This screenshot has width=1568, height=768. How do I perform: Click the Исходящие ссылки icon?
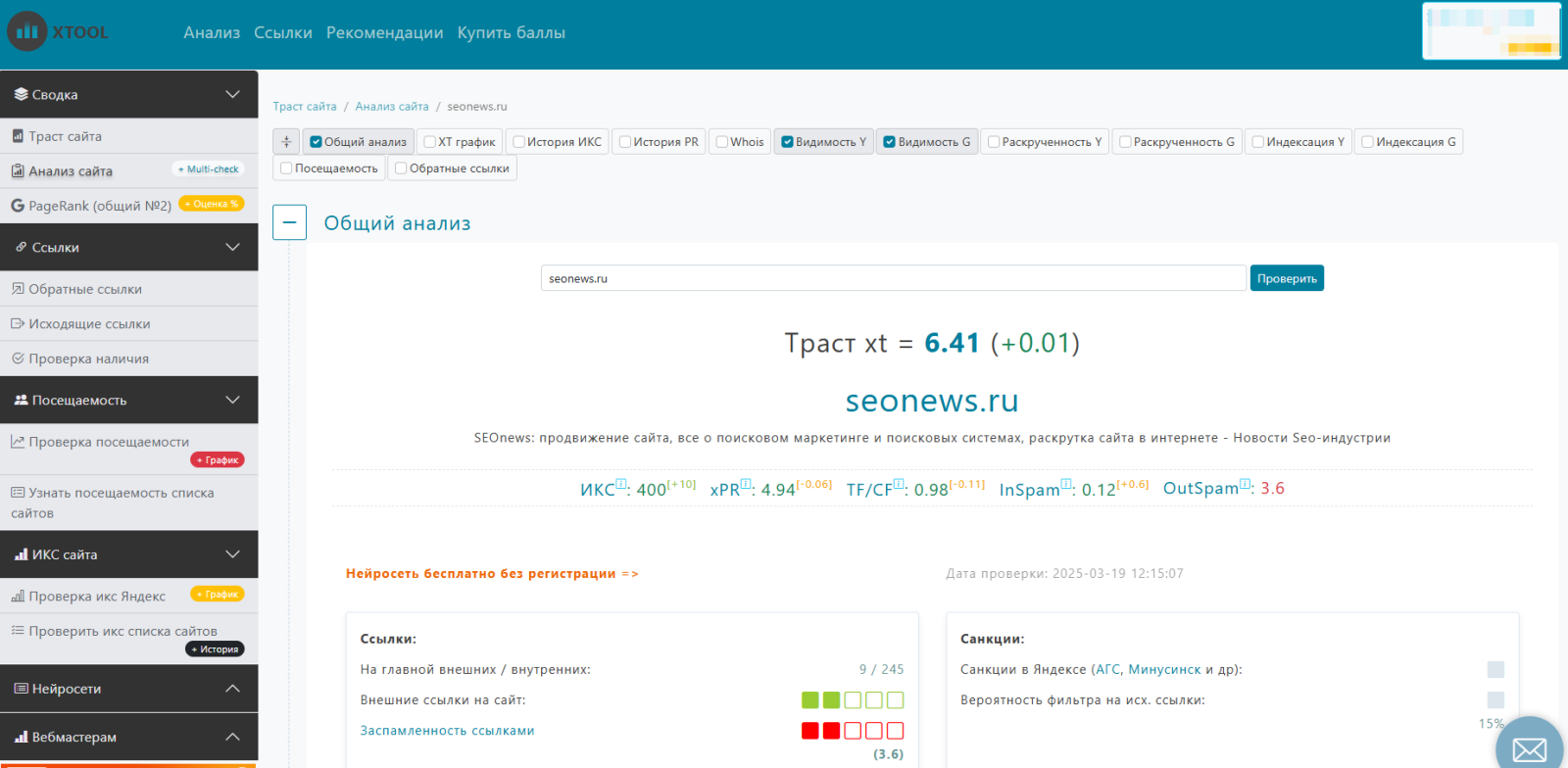[18, 323]
